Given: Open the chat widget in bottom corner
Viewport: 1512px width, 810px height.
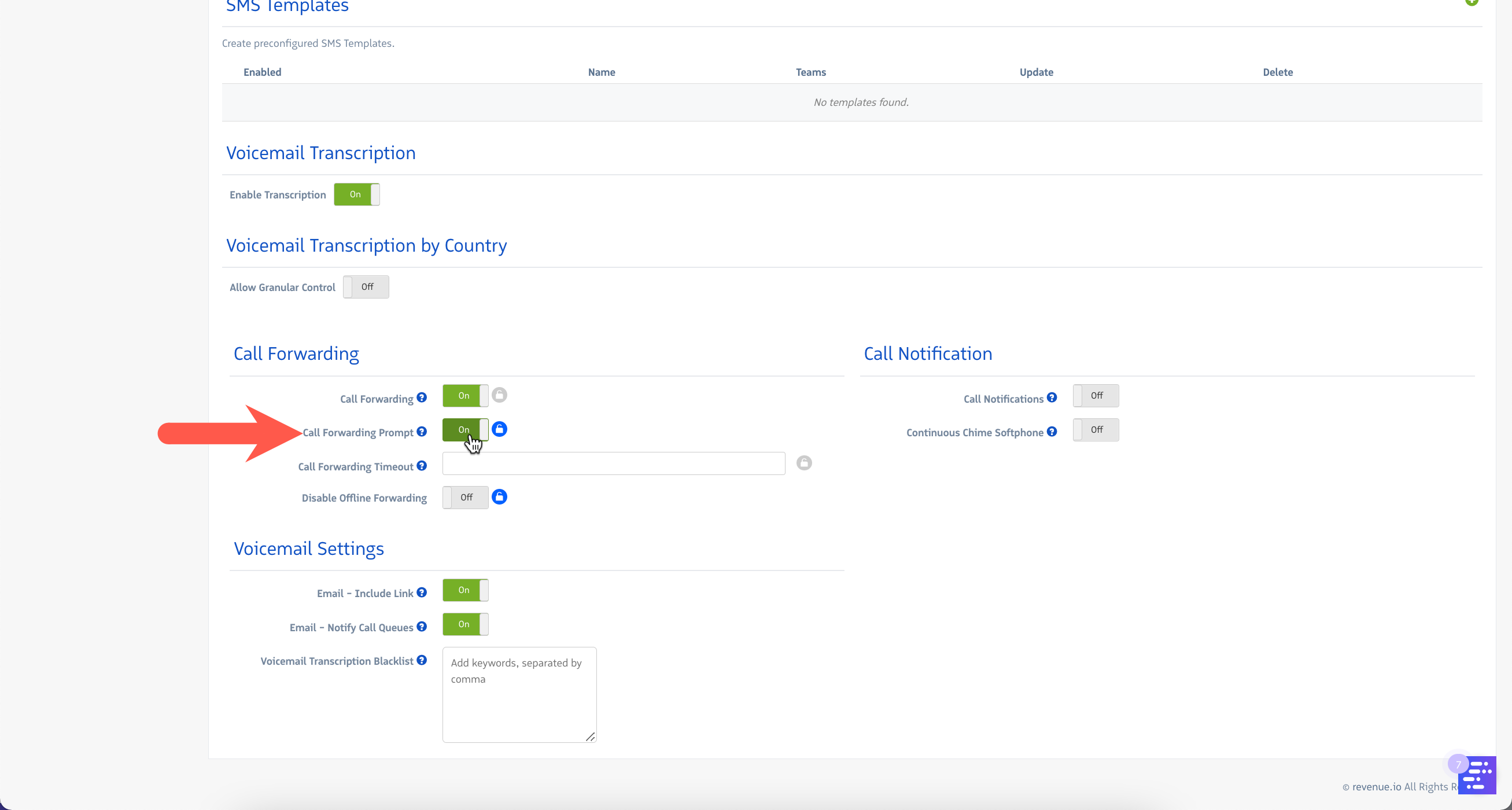Looking at the screenshot, I should coord(1477,775).
